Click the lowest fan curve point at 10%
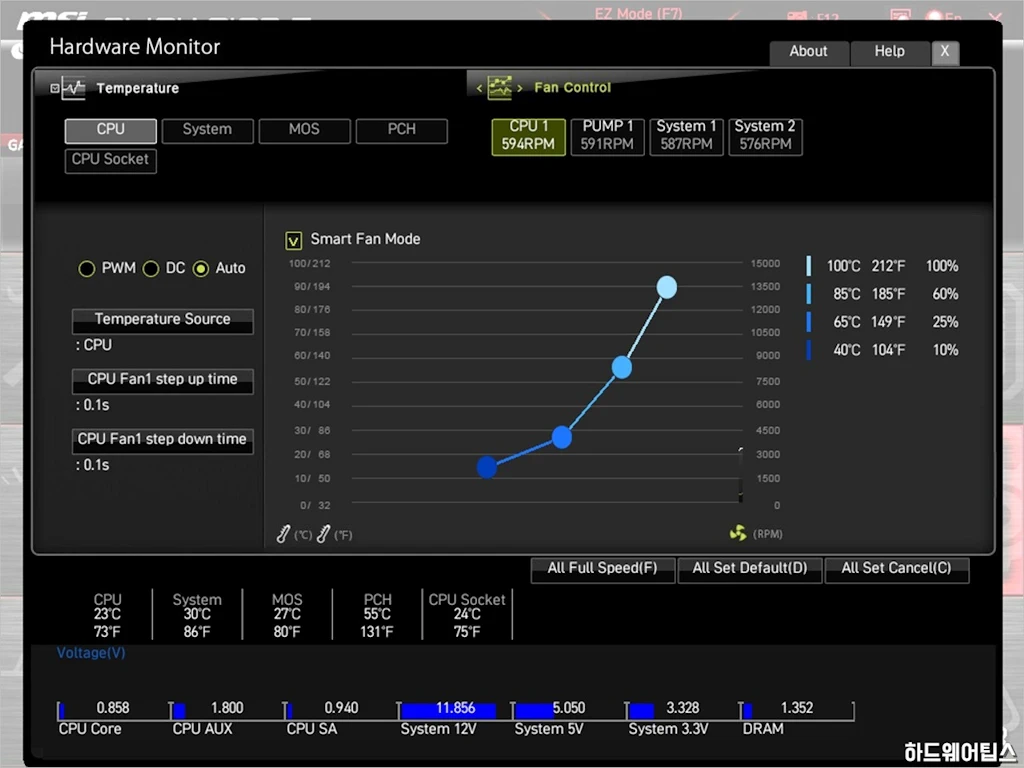 487,467
